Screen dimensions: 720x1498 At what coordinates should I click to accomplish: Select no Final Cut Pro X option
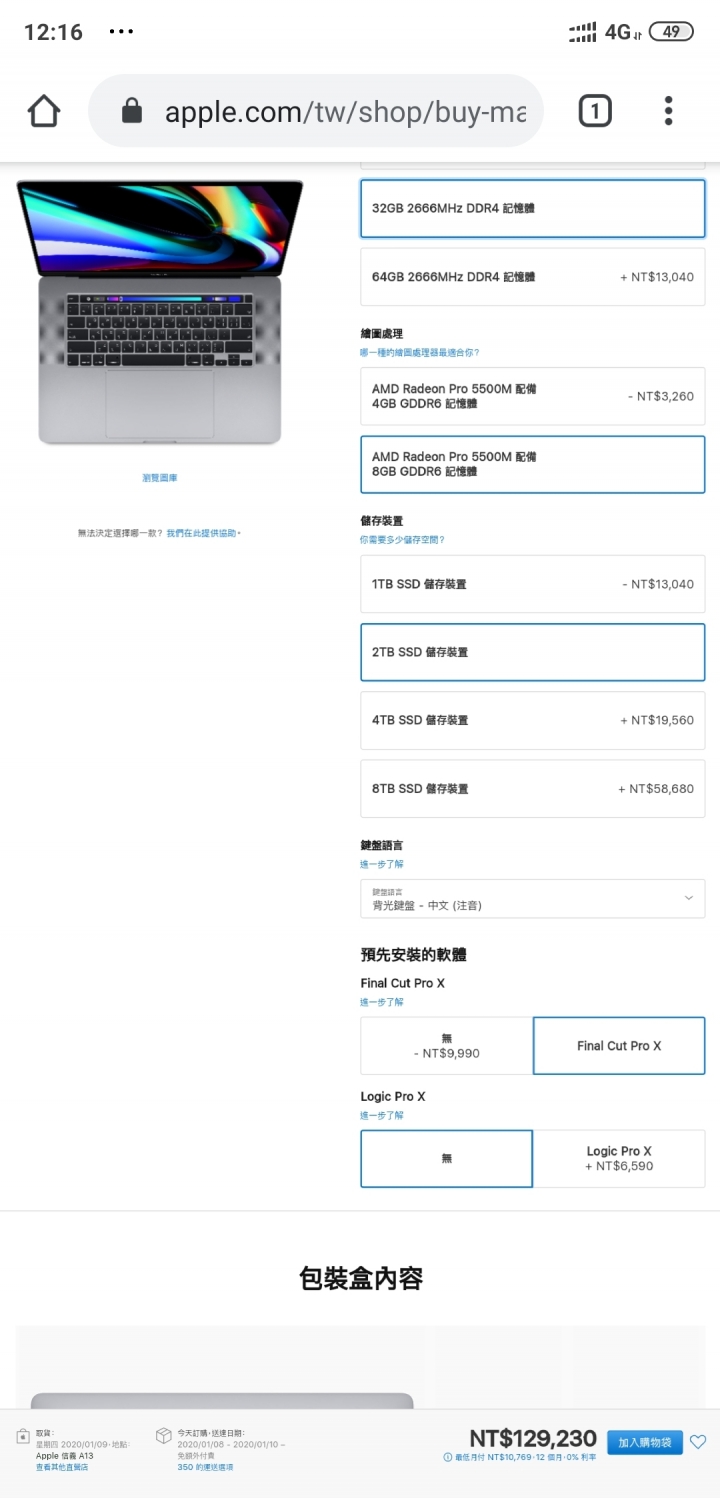click(x=447, y=1046)
